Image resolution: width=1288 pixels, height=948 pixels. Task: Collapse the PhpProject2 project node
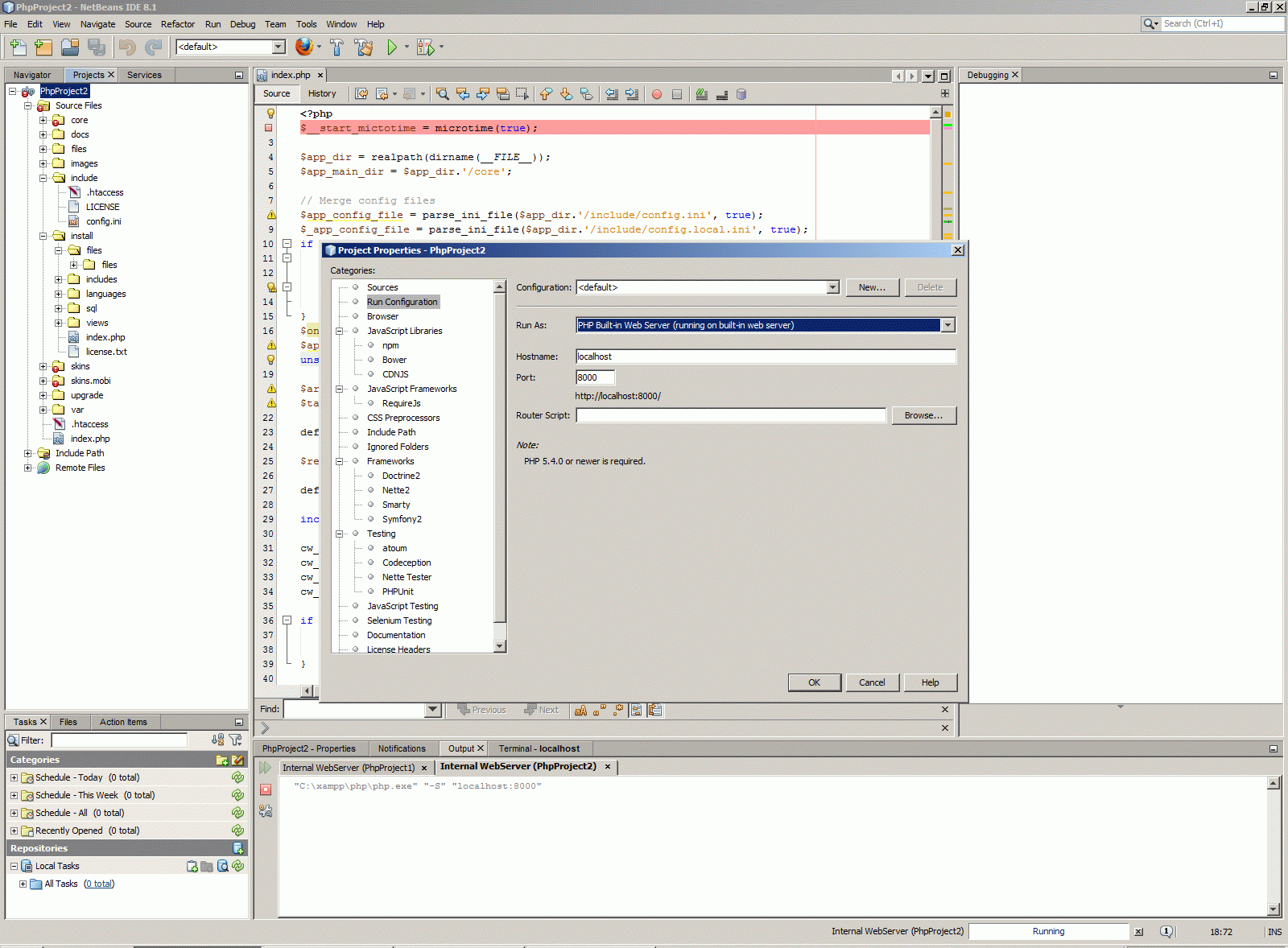tap(13, 91)
